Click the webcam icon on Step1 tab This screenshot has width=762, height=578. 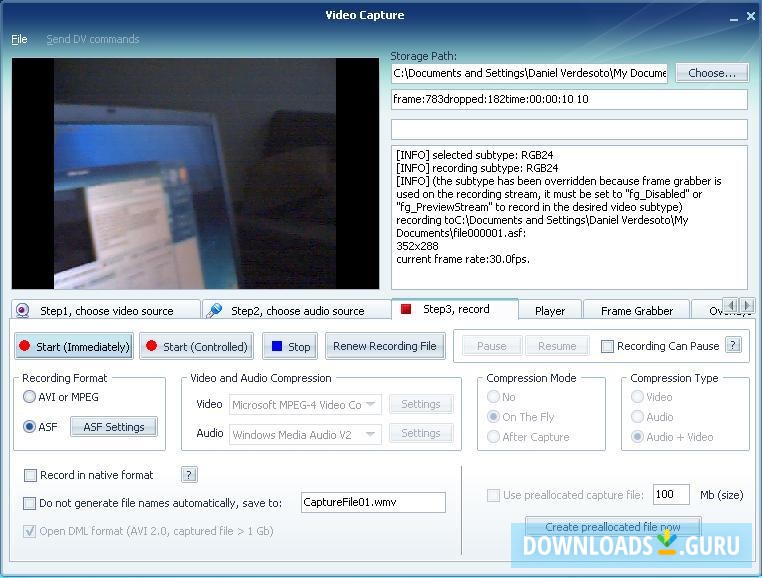click(22, 310)
